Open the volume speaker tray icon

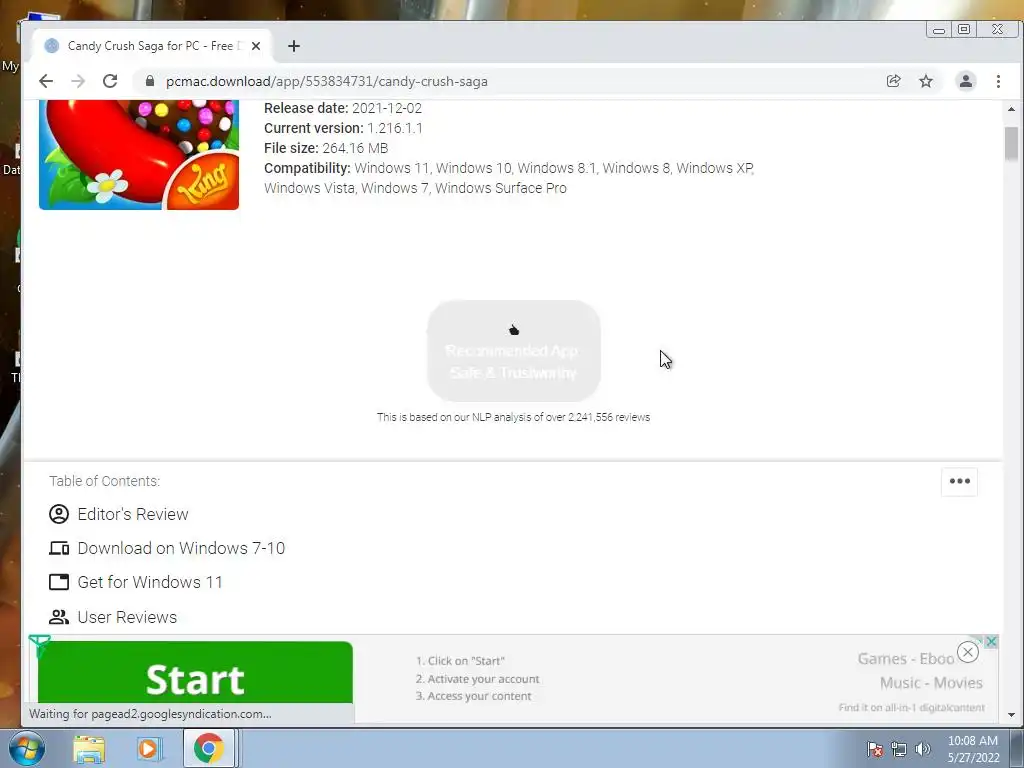coord(923,749)
